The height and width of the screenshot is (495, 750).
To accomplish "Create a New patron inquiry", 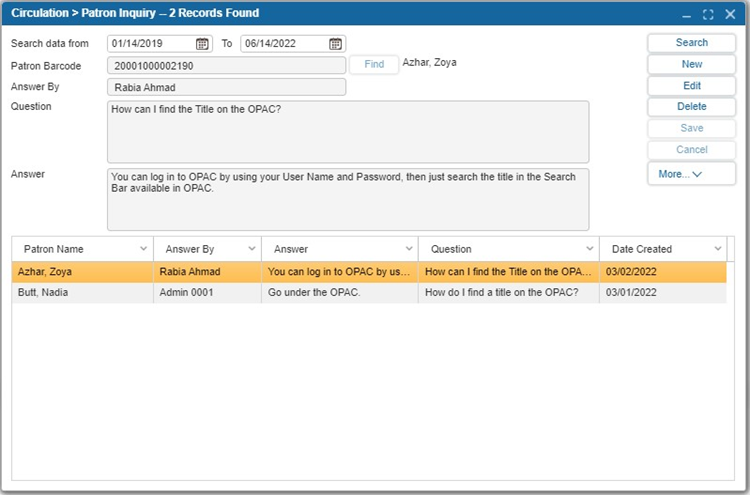I will [692, 64].
